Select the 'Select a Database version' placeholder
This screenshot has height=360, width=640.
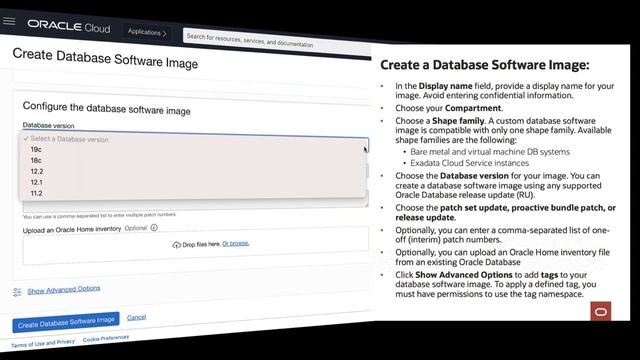coord(69,139)
